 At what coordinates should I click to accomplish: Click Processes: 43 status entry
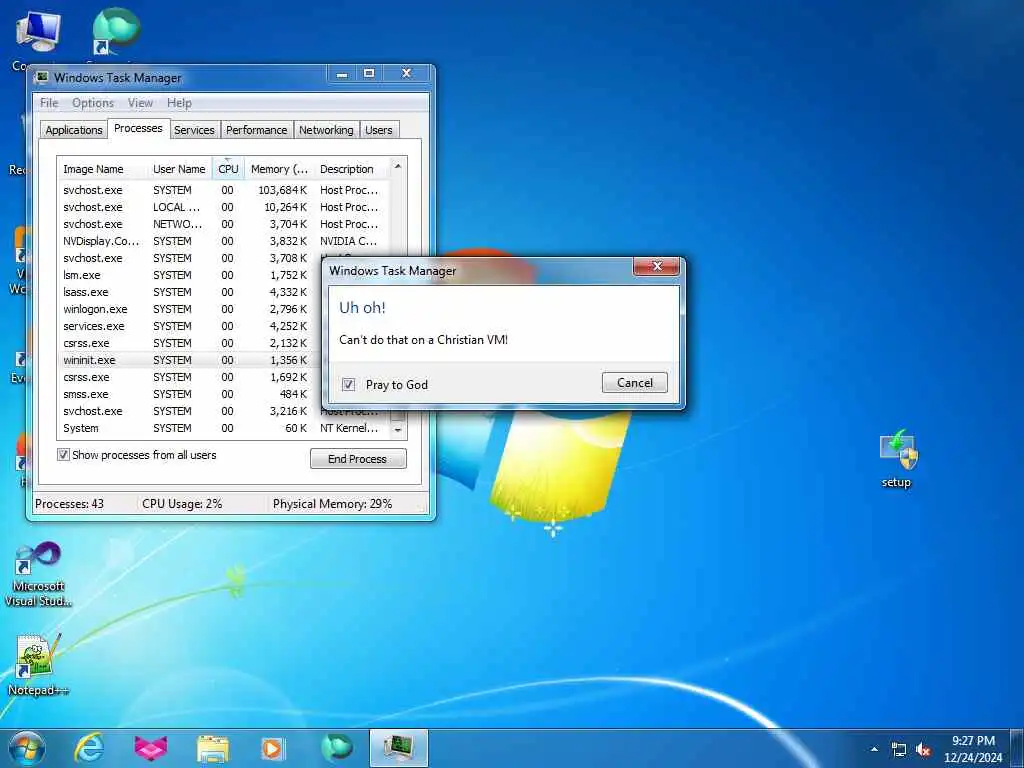tap(69, 504)
